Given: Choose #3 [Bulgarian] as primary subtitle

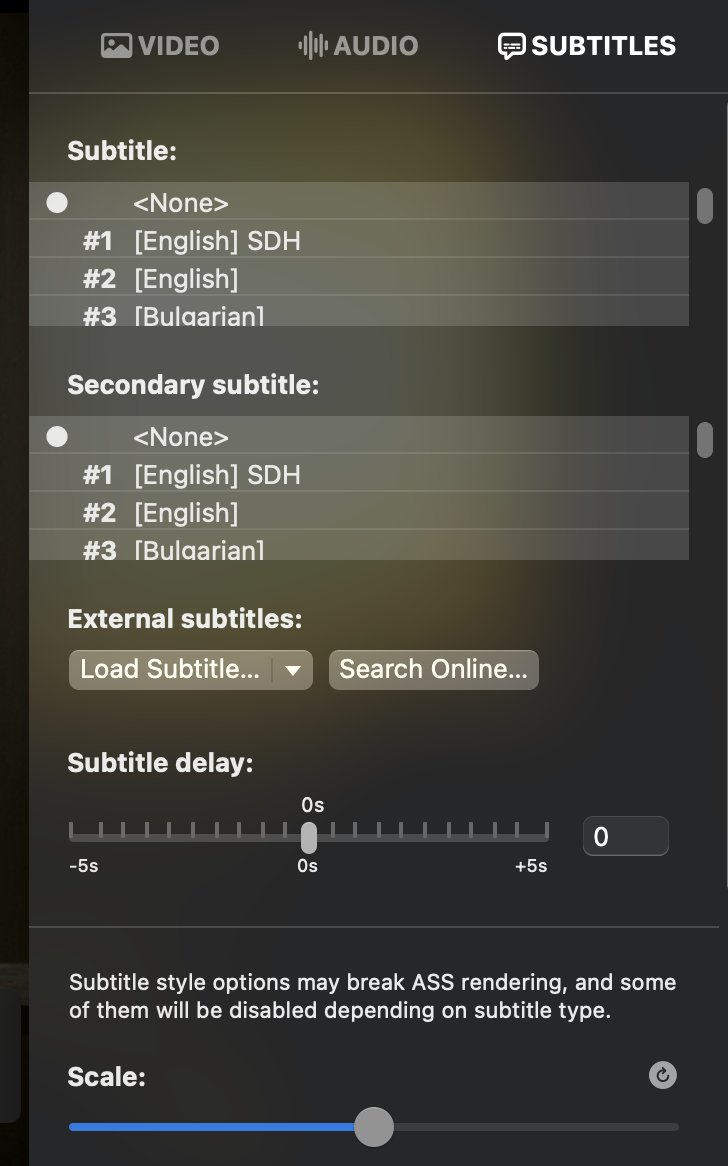Looking at the screenshot, I should (358, 312).
